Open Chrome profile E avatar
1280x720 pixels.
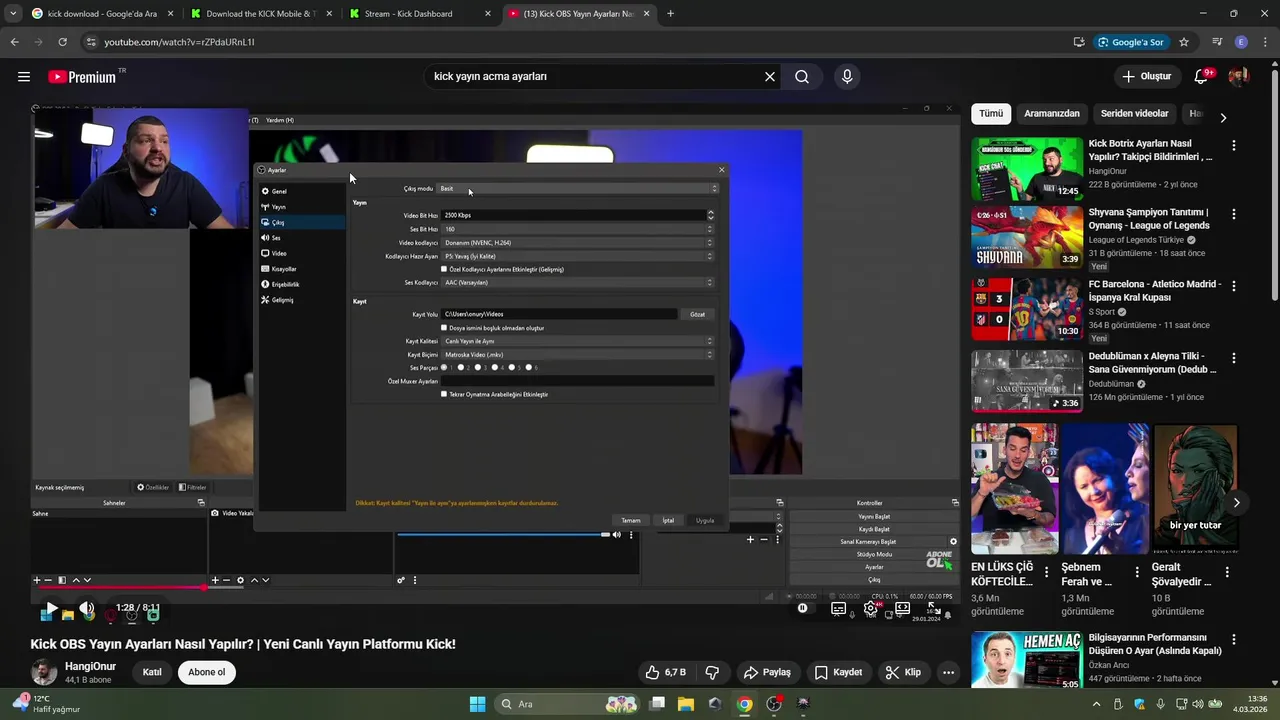tap(1241, 42)
